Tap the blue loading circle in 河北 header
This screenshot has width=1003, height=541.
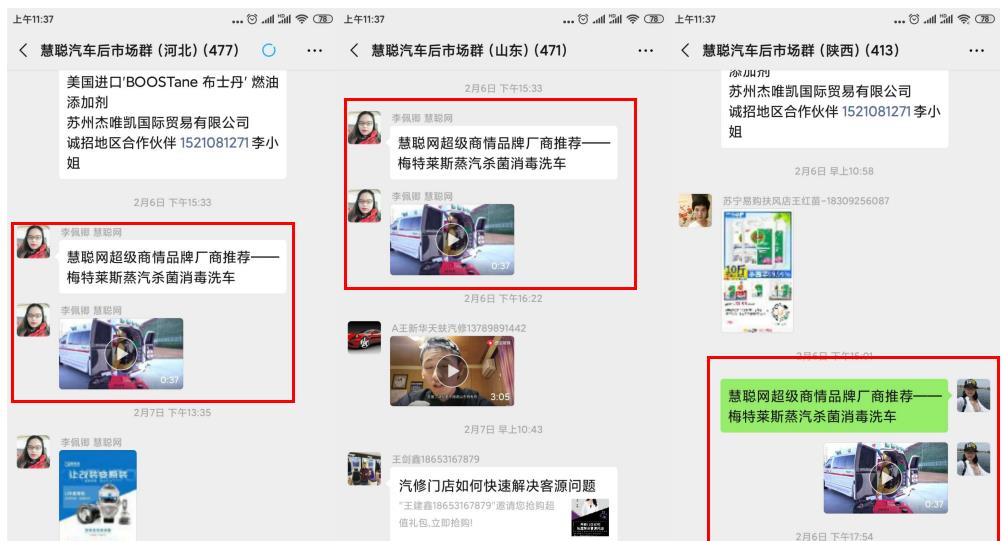[x=269, y=50]
